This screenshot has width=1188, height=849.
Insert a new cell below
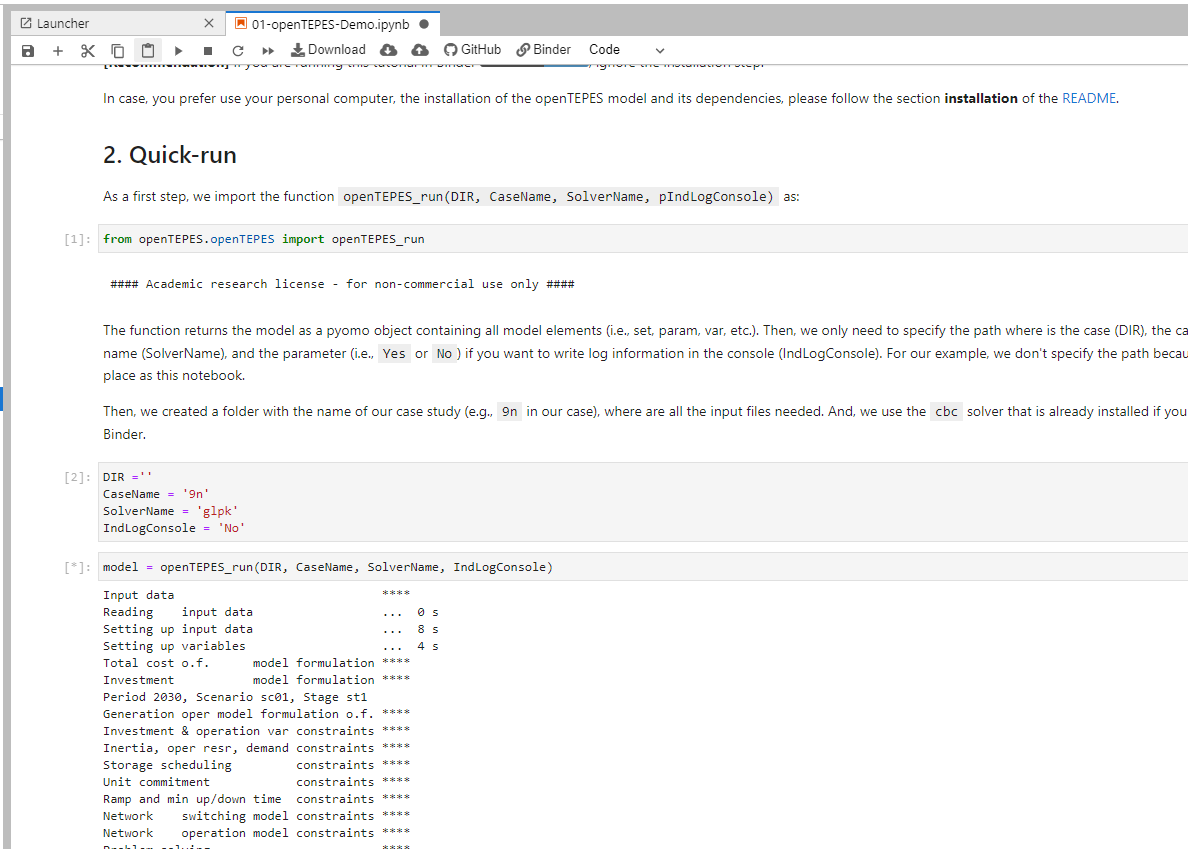click(x=57, y=50)
